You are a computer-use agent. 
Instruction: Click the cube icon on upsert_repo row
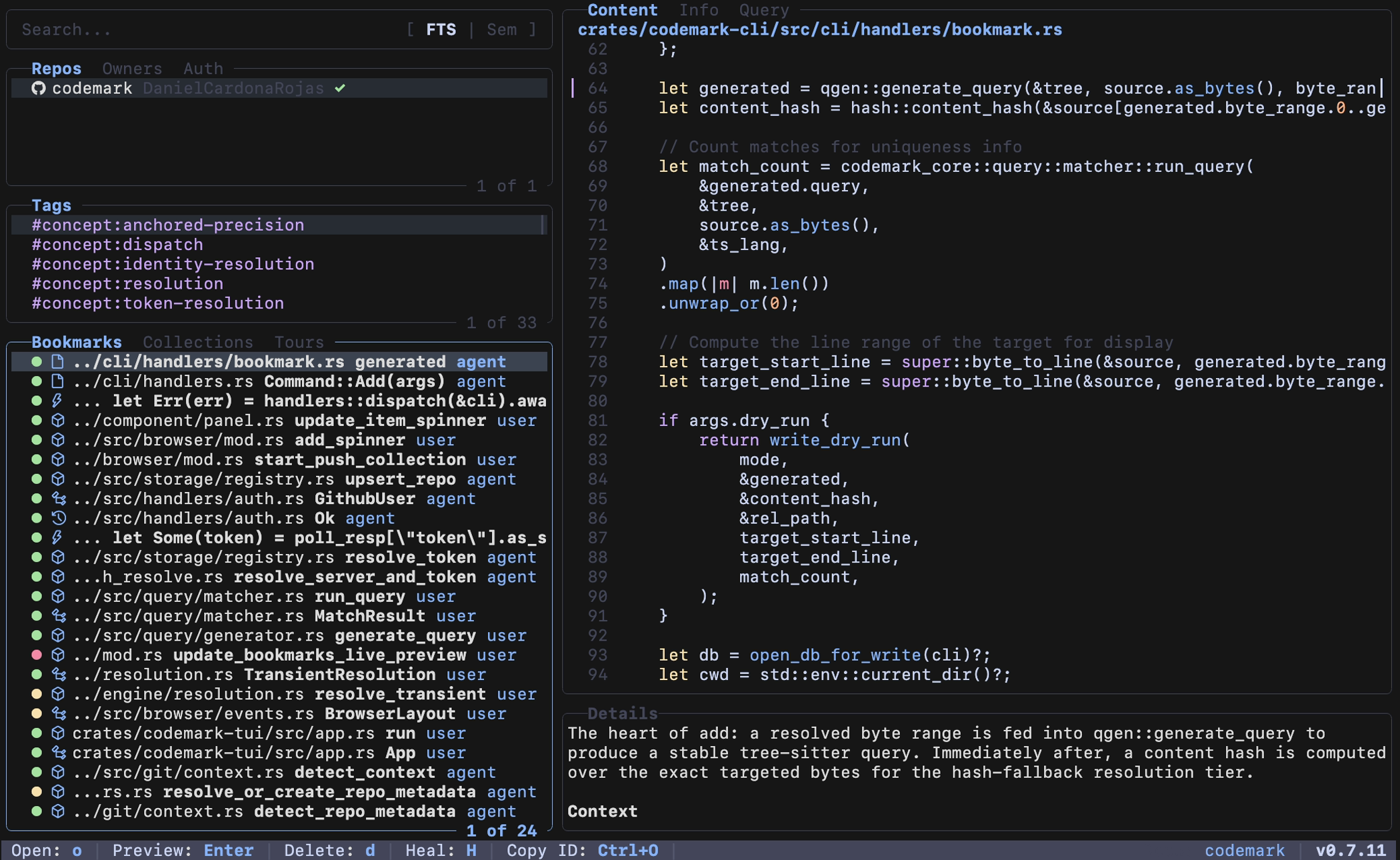[58, 479]
